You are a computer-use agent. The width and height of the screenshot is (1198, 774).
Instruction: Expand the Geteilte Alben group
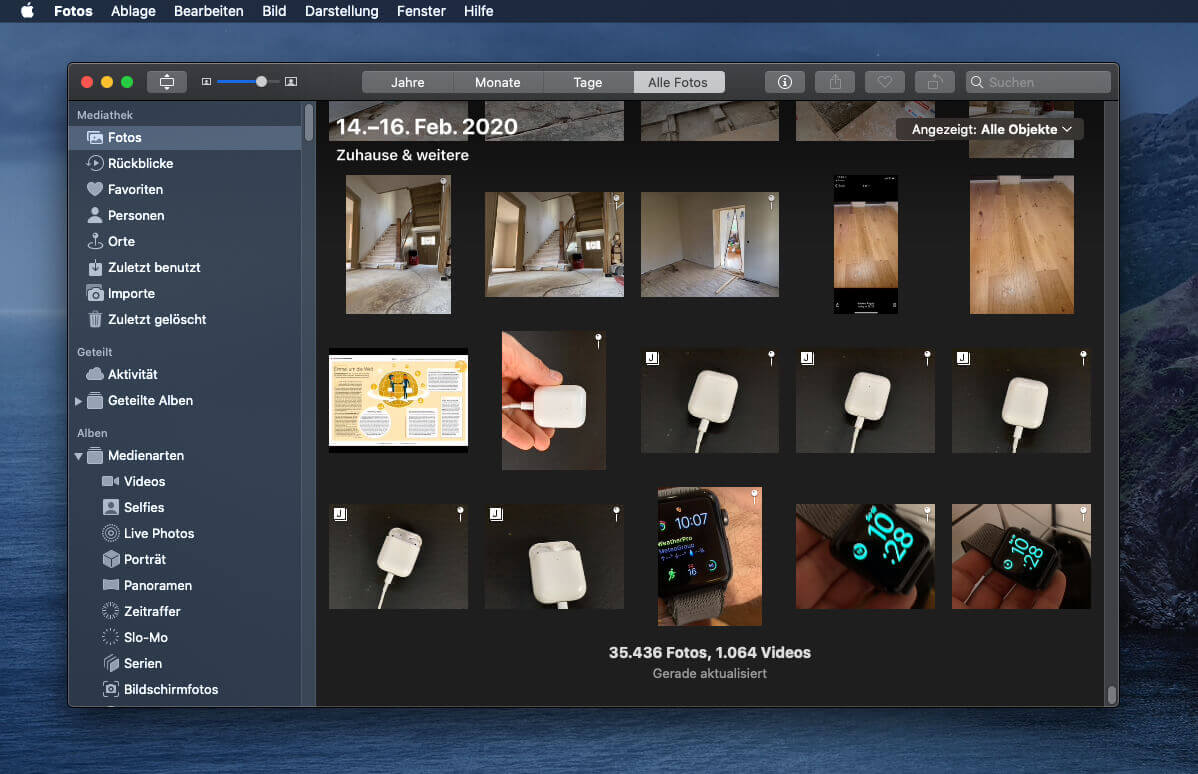click(79, 401)
